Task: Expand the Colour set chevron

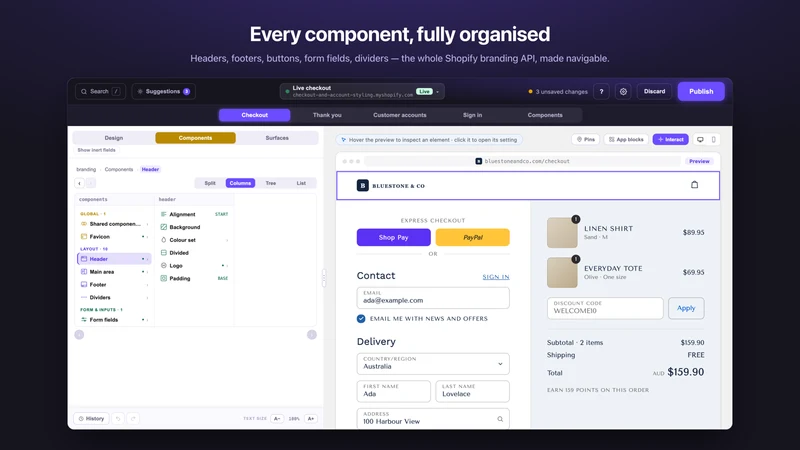Action: (x=227, y=240)
